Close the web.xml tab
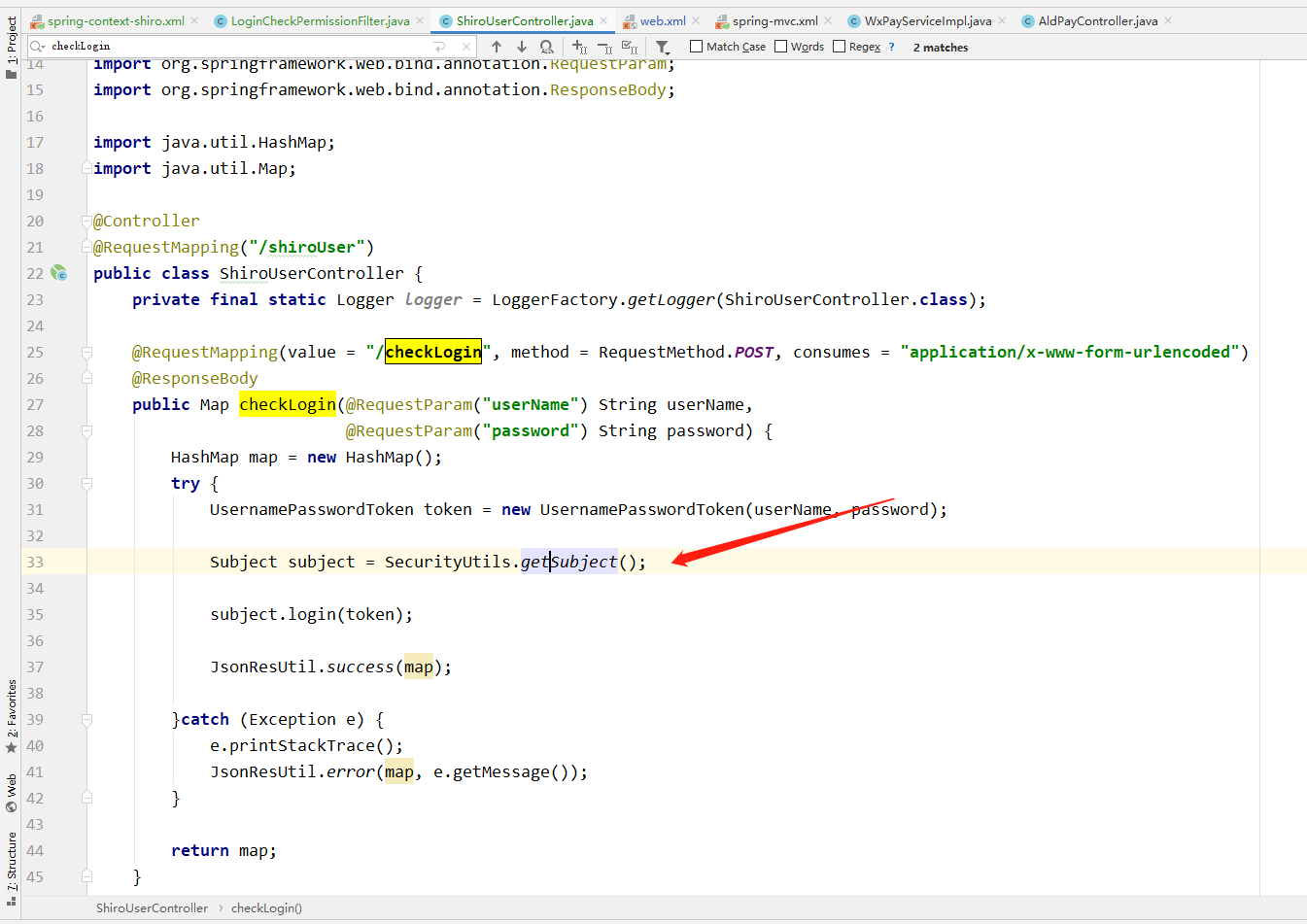 coord(696,20)
